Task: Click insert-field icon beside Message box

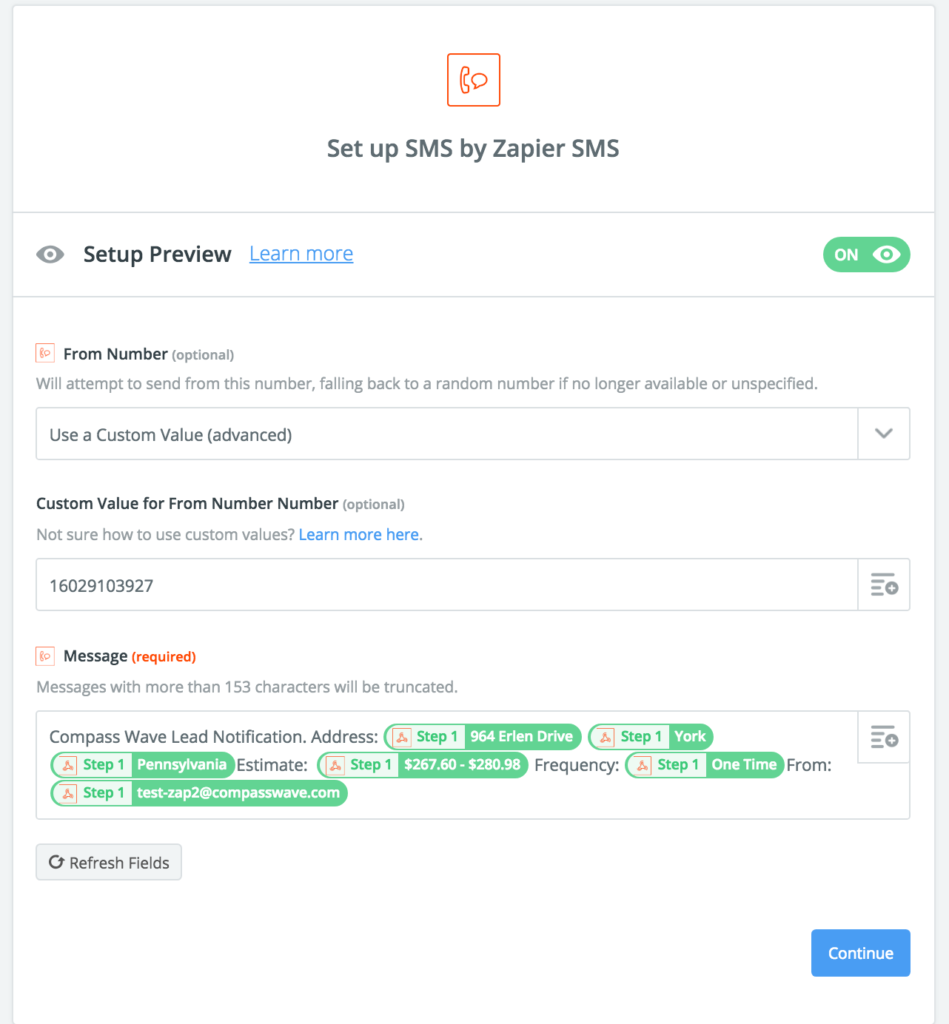Action: pos(883,738)
